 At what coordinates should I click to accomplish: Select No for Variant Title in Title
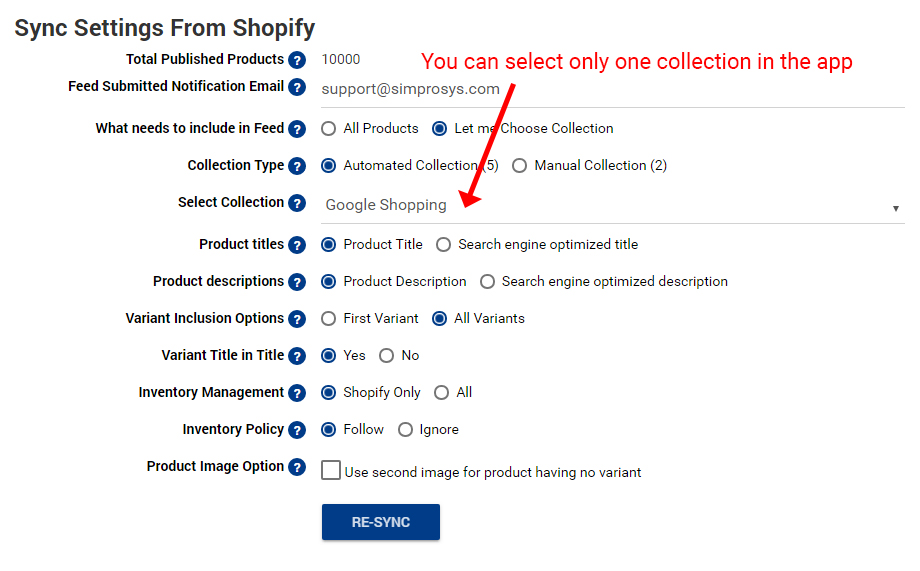pyautogui.click(x=386, y=356)
